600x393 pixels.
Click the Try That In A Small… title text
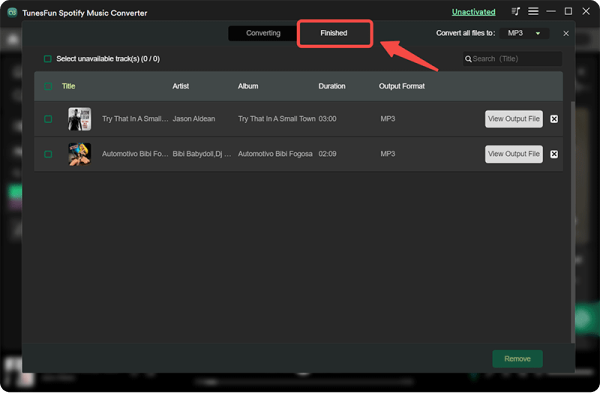(135, 119)
